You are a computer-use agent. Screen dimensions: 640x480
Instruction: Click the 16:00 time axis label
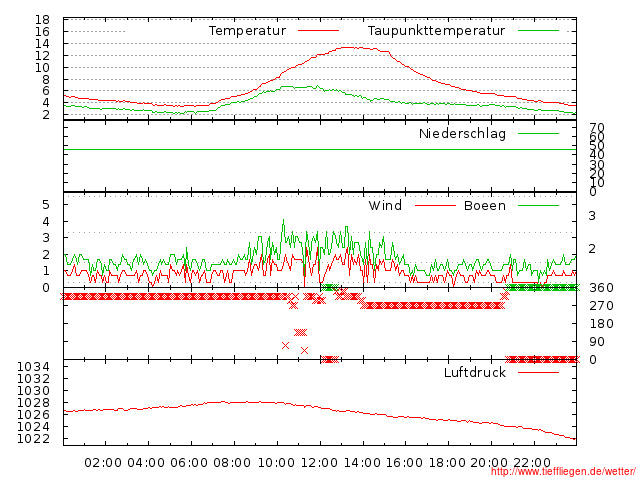pos(404,463)
